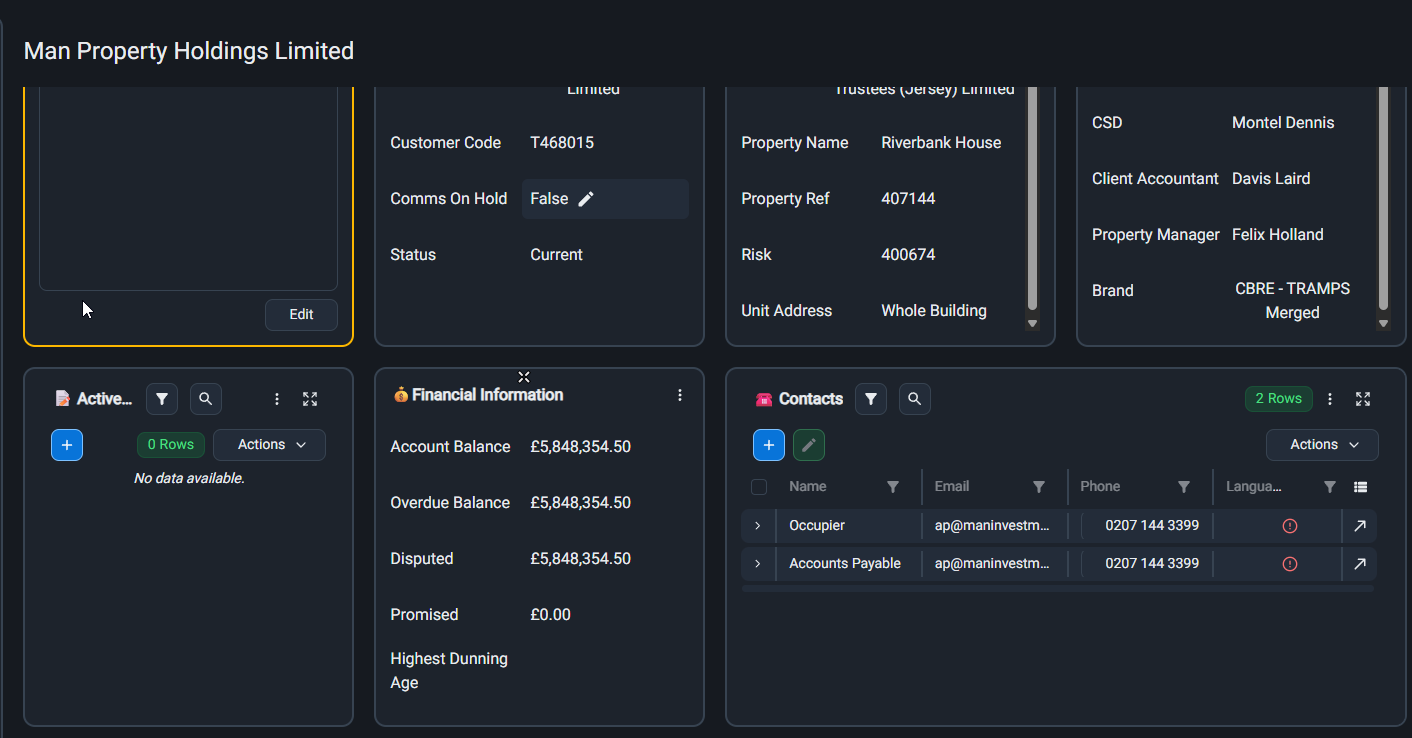Click the Man Property Holdings Limited title

click(x=189, y=51)
